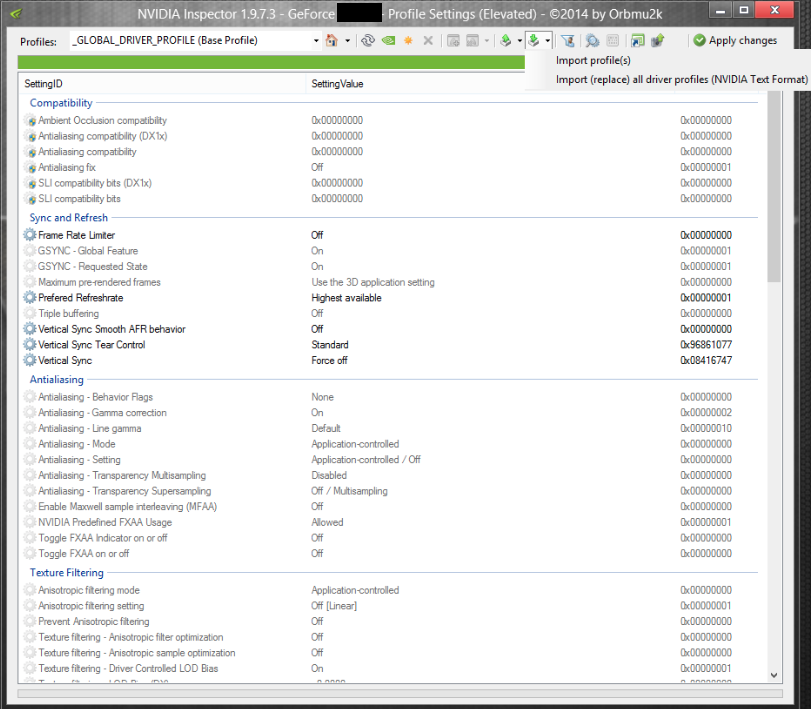Click the export profiles icon
The image size is (811, 709).
tap(506, 40)
